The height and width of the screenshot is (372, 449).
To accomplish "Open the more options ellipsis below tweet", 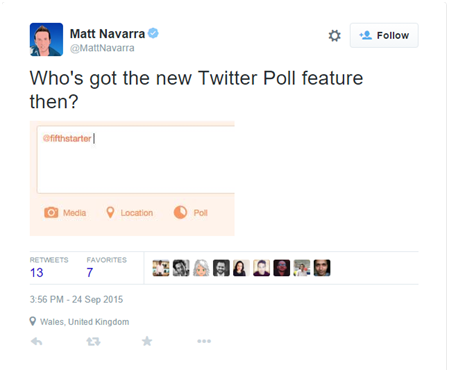I will click(x=204, y=341).
